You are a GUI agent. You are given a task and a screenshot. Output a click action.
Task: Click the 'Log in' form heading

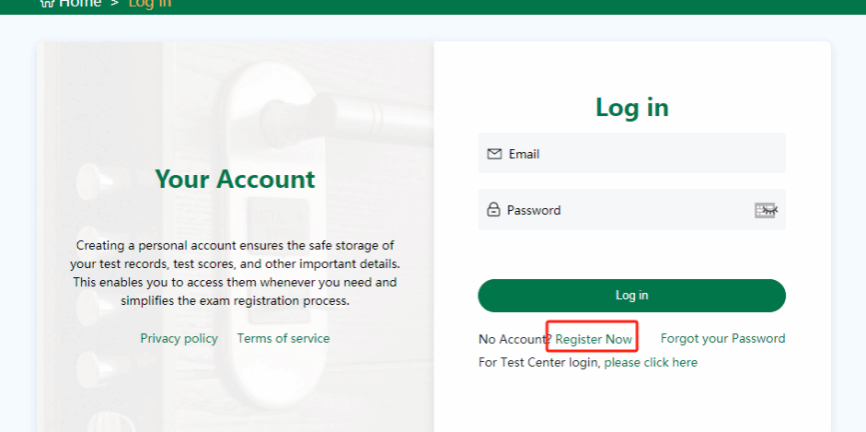pyautogui.click(x=632, y=107)
